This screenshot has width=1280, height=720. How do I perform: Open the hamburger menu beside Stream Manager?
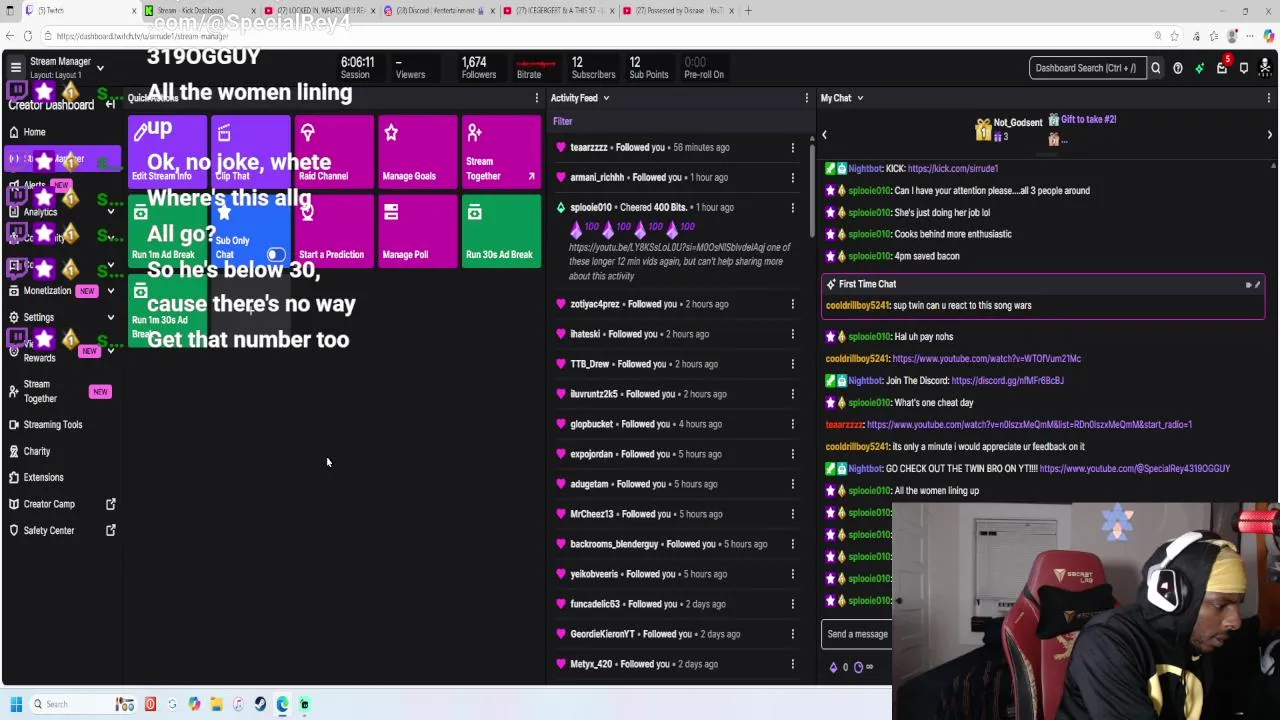click(x=15, y=68)
